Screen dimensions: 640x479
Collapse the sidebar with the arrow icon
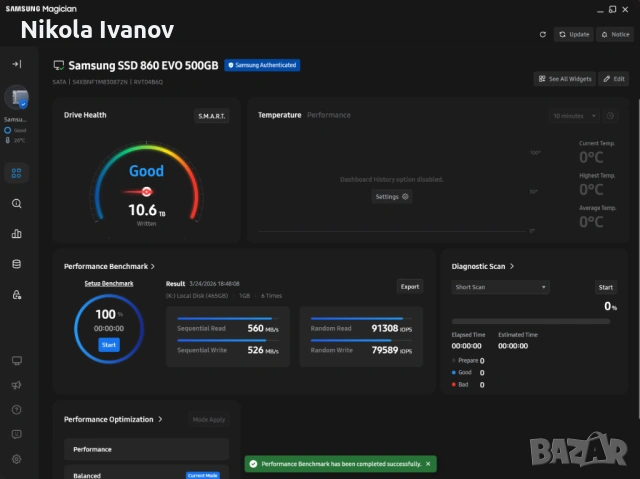click(16, 64)
